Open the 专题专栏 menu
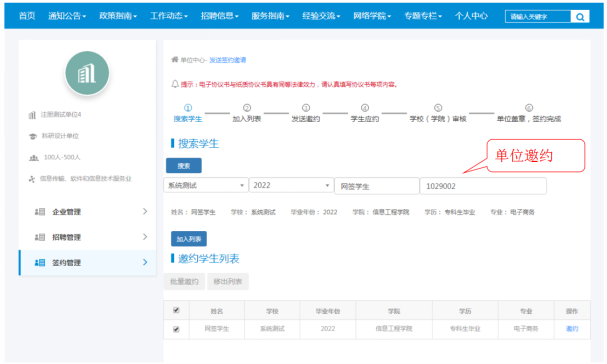Viewport: 607px width, 364px height. 423,16
